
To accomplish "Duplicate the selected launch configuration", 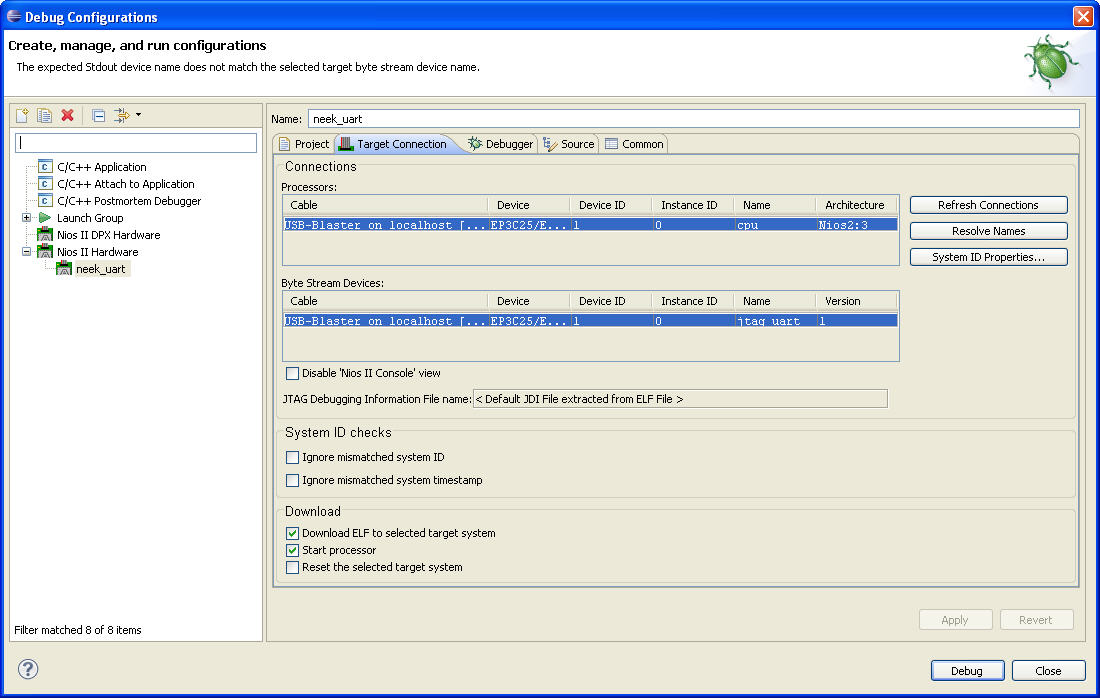I will click(44, 116).
